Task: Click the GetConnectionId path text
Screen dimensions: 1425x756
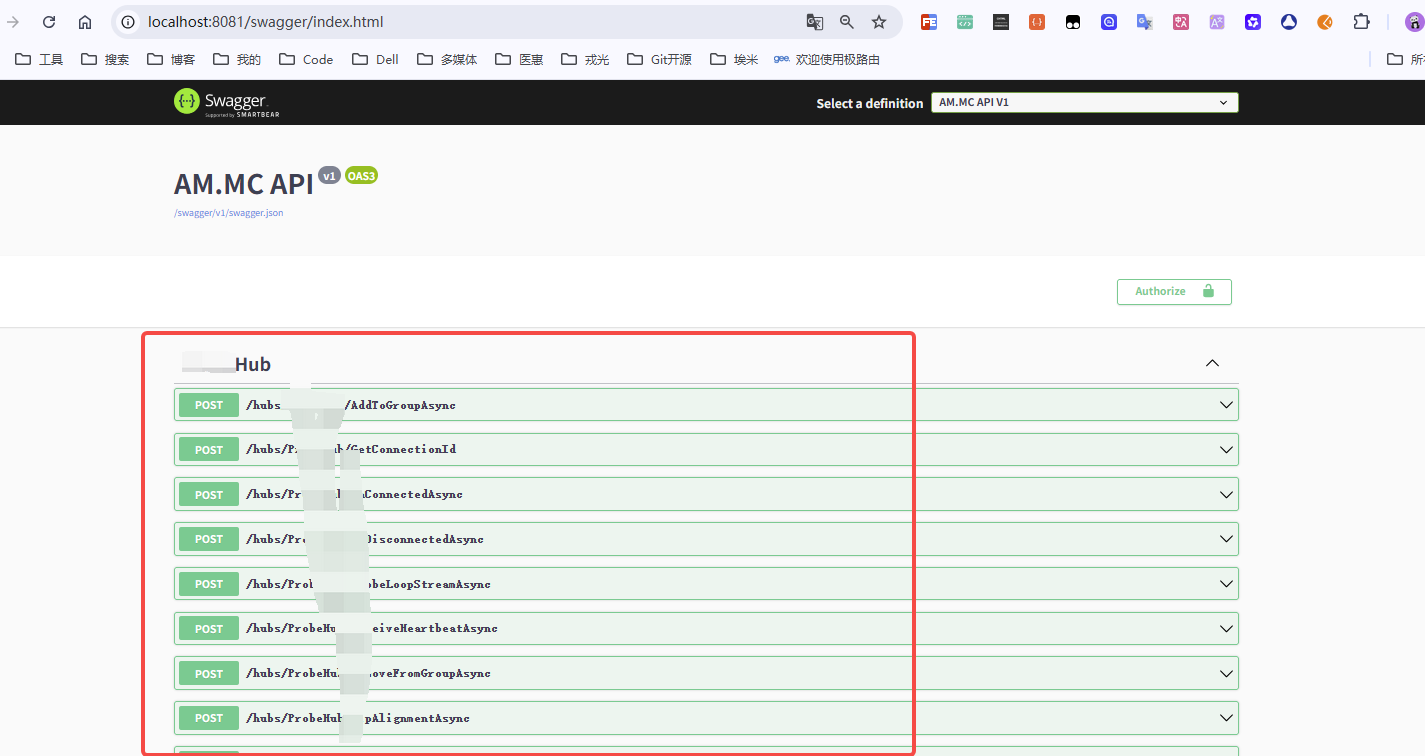Action: [x=351, y=450]
